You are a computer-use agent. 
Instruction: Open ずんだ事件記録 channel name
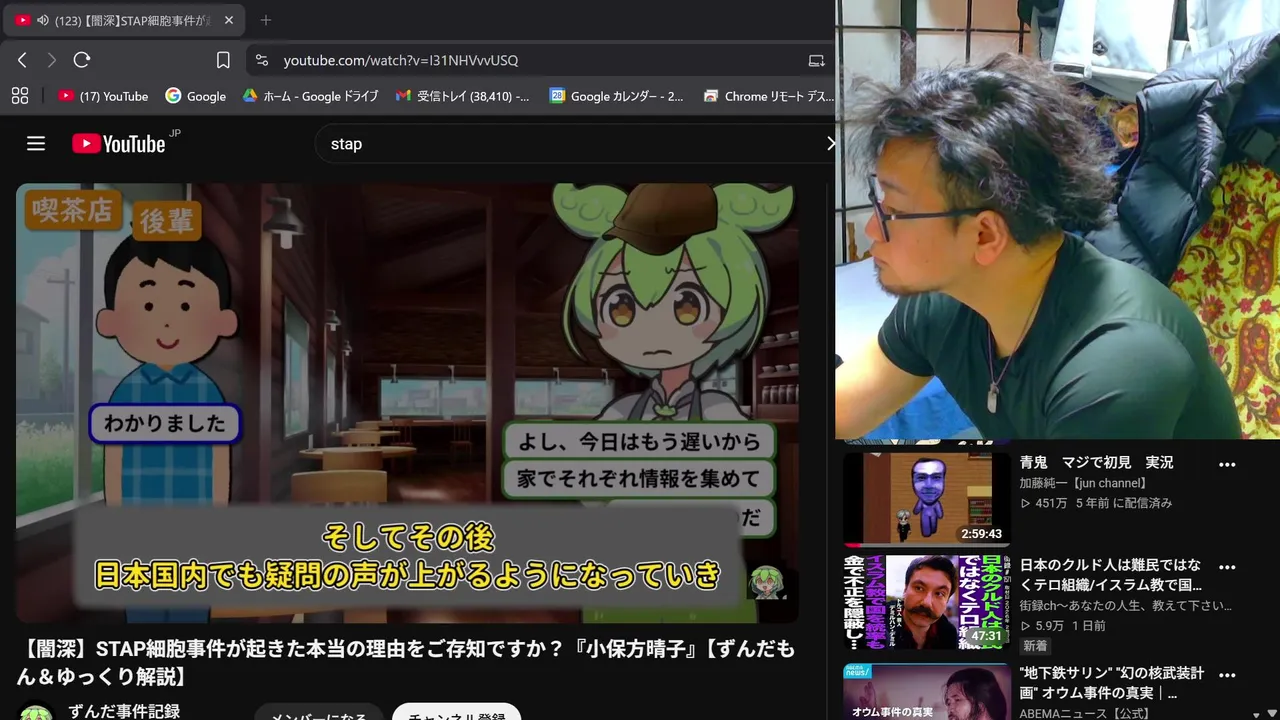[124, 711]
